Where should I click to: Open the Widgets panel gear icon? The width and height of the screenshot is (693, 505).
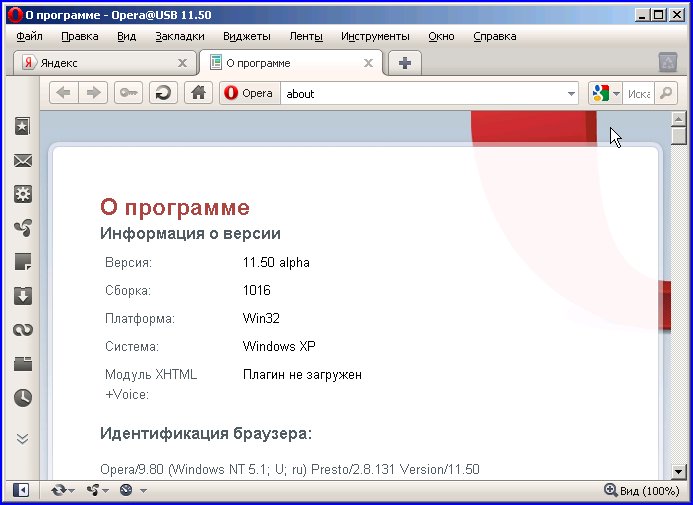pos(23,194)
